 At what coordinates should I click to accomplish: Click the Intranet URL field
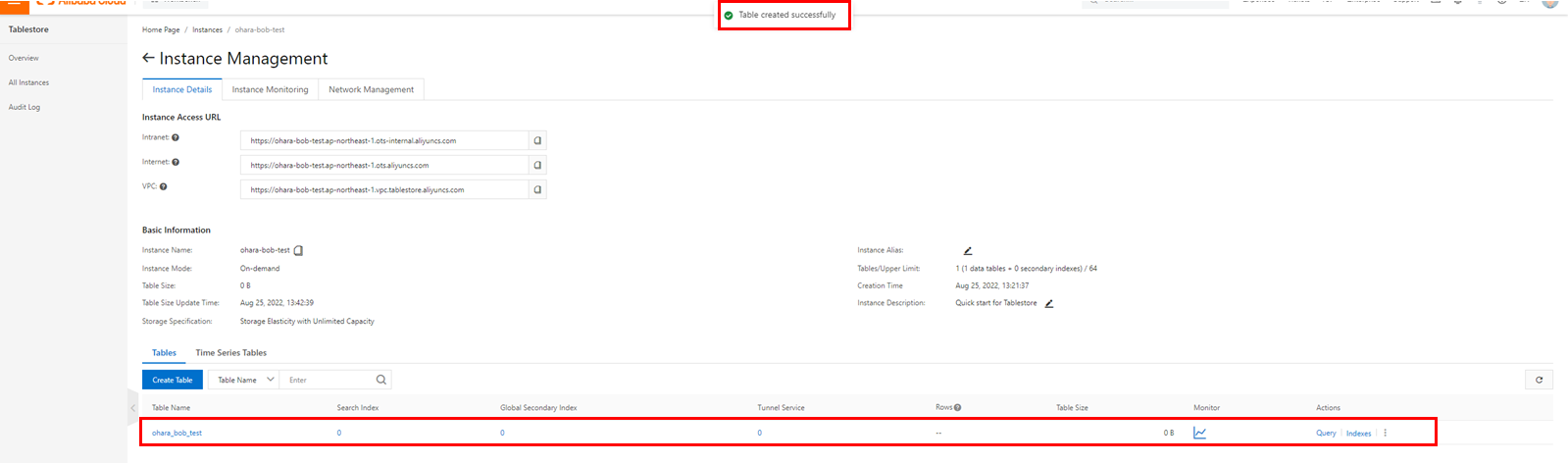tap(385, 140)
